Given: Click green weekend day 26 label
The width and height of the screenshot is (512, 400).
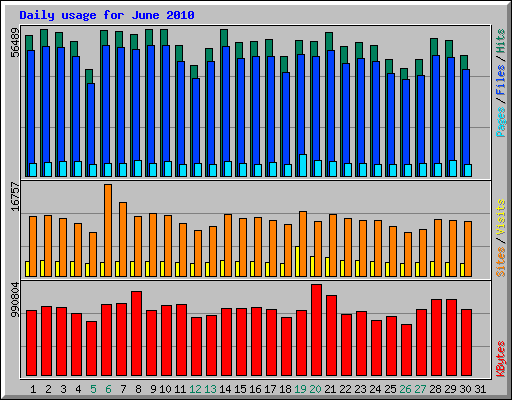Looking at the screenshot, I should tap(405, 389).
